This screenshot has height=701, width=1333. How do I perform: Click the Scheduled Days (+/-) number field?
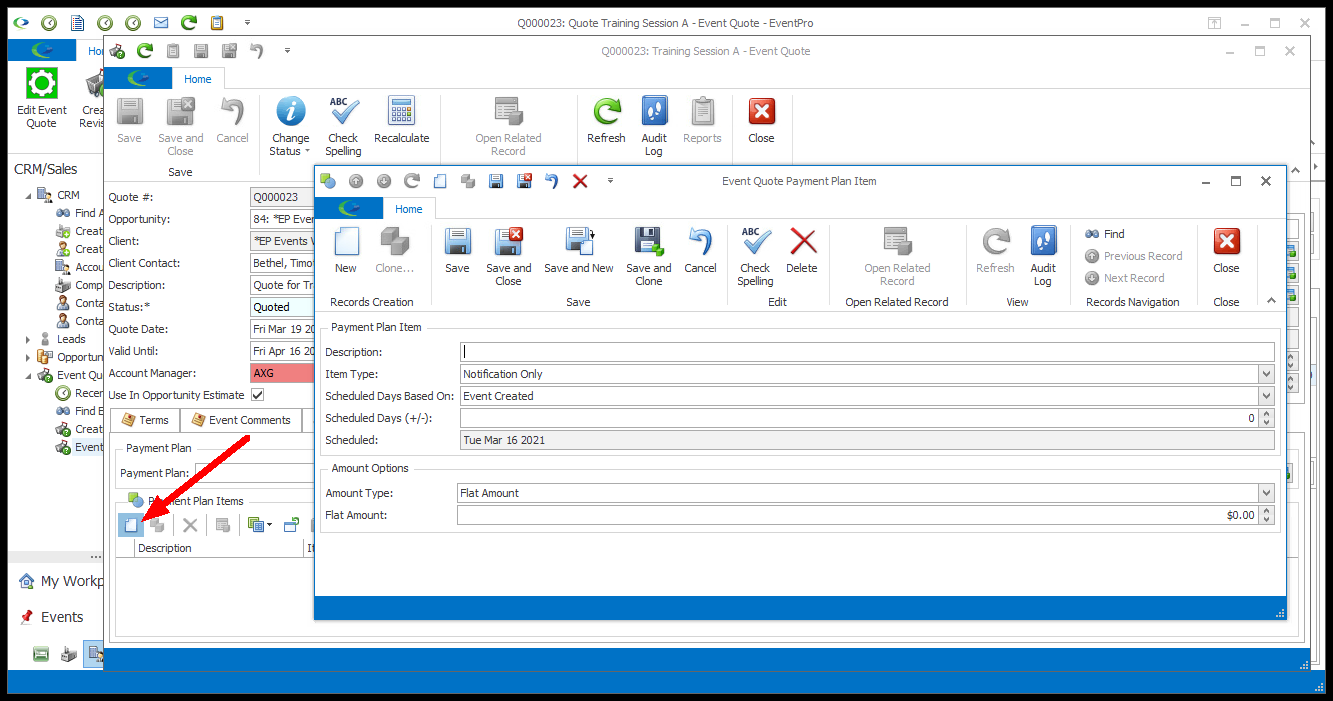click(x=858, y=418)
